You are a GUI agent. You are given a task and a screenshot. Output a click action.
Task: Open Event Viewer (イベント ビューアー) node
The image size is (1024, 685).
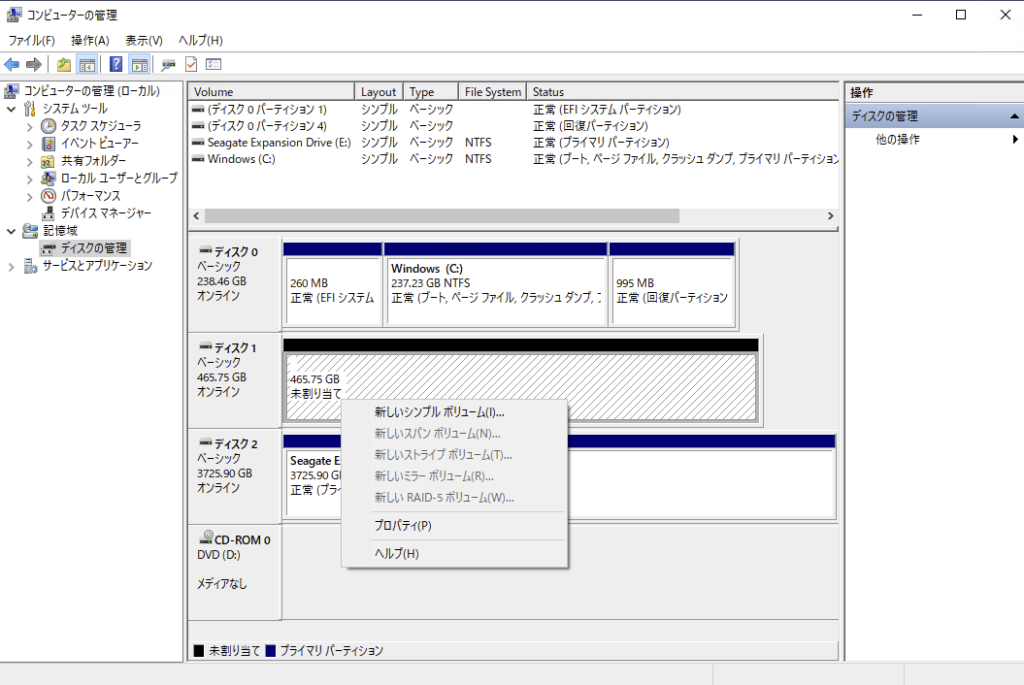click(x=99, y=143)
